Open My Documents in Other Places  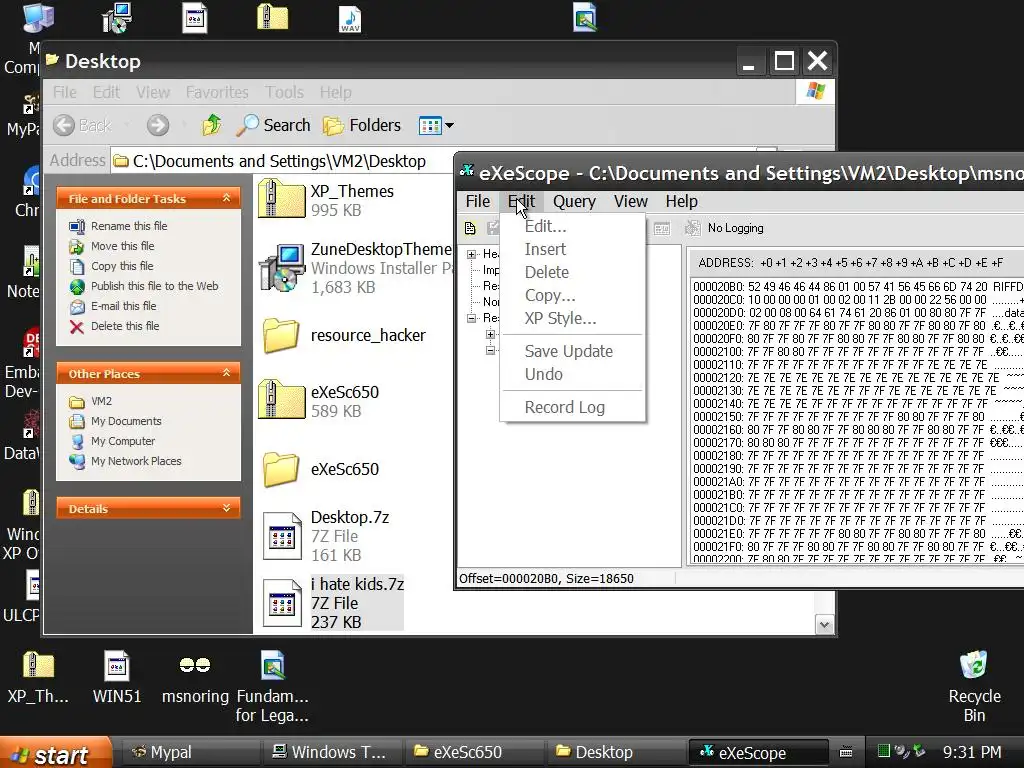(x=126, y=421)
